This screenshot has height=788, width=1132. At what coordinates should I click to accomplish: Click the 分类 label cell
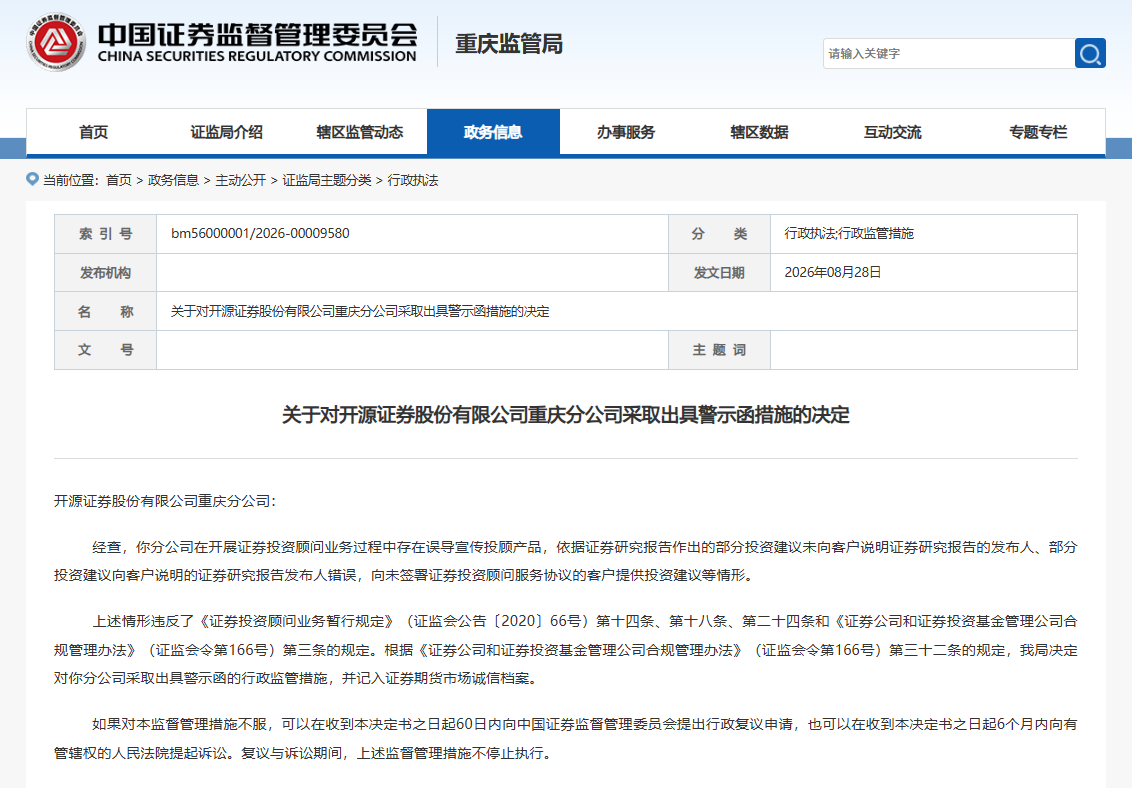(x=719, y=234)
